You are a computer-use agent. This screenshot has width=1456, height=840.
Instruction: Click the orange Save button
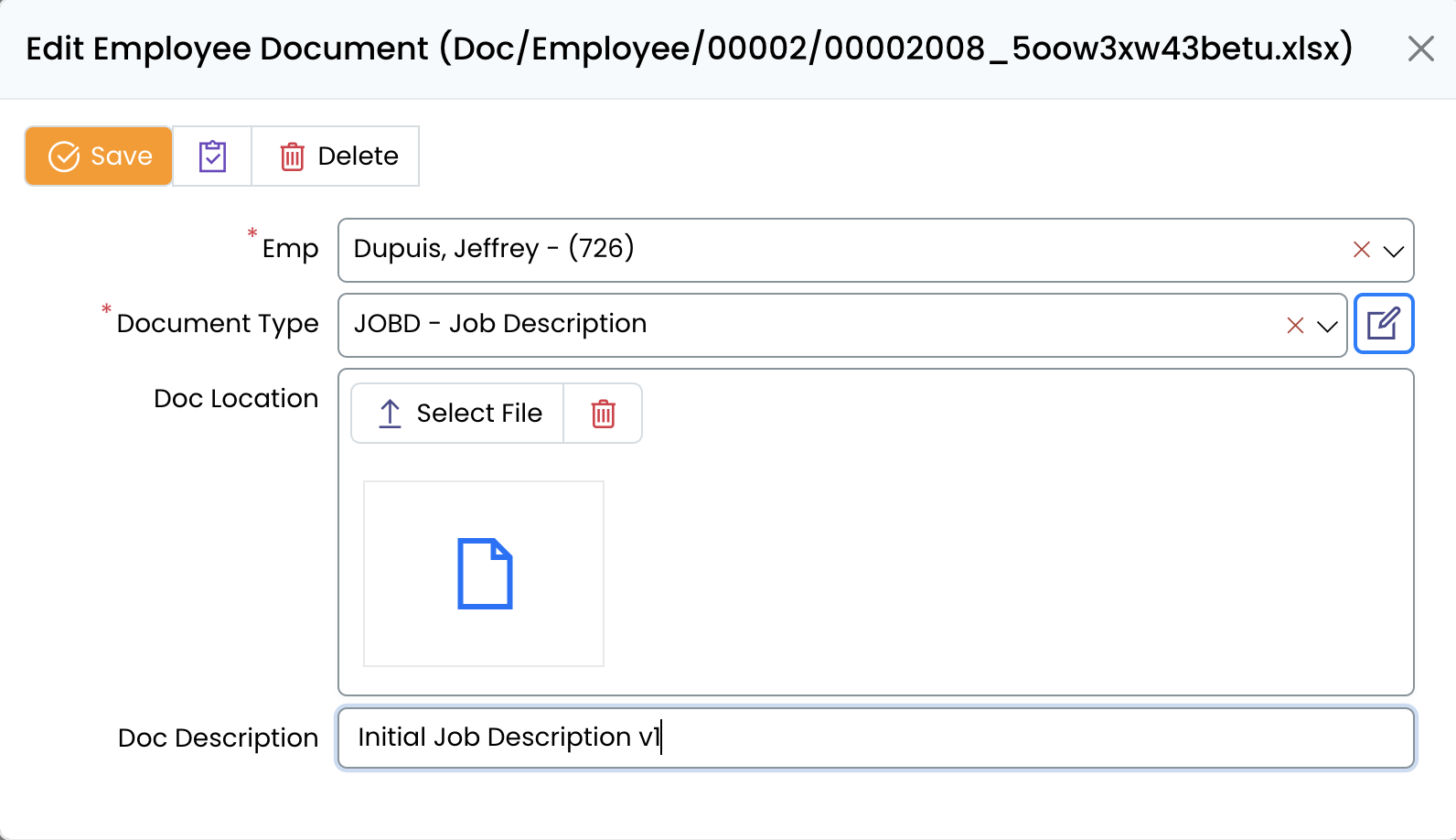pos(99,156)
